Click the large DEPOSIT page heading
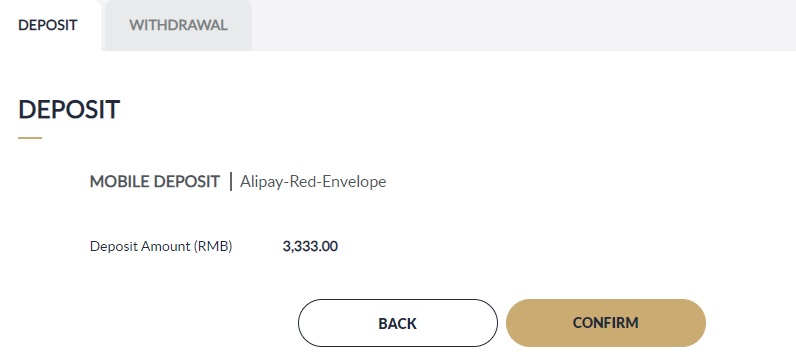Image resolution: width=796 pixels, height=363 pixels. 69,109
